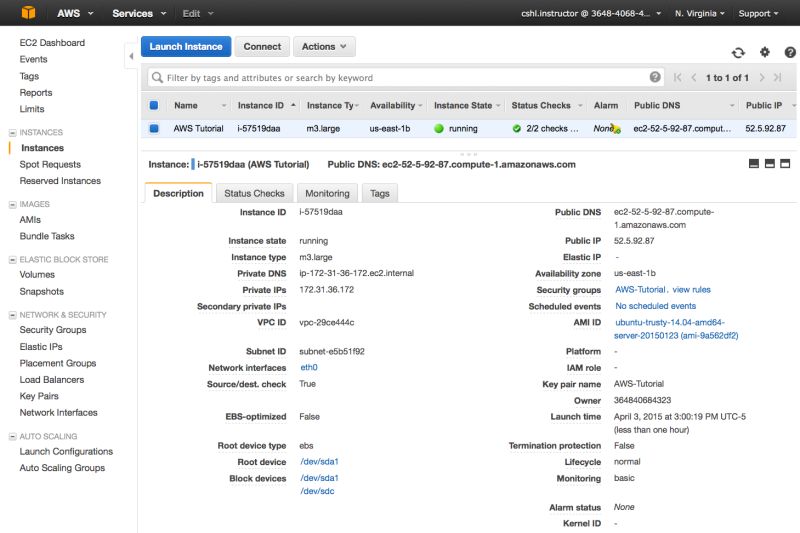Click into the filter by tags search field

click(x=406, y=78)
